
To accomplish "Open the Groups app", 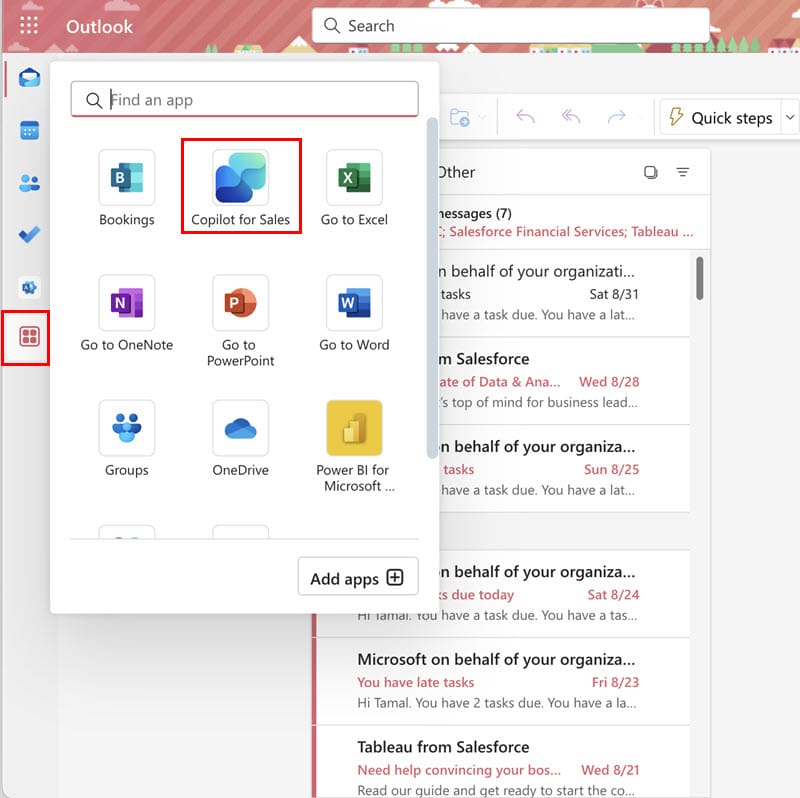I will (127, 439).
